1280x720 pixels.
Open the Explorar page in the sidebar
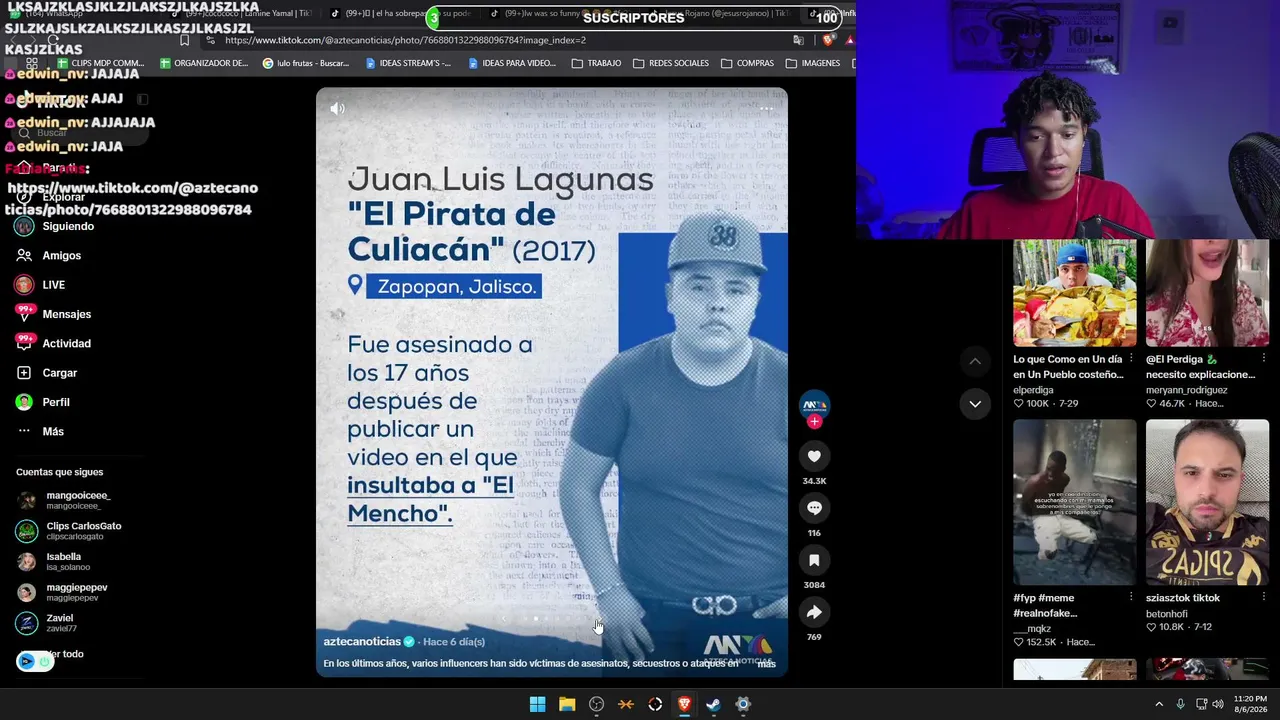pos(51,197)
